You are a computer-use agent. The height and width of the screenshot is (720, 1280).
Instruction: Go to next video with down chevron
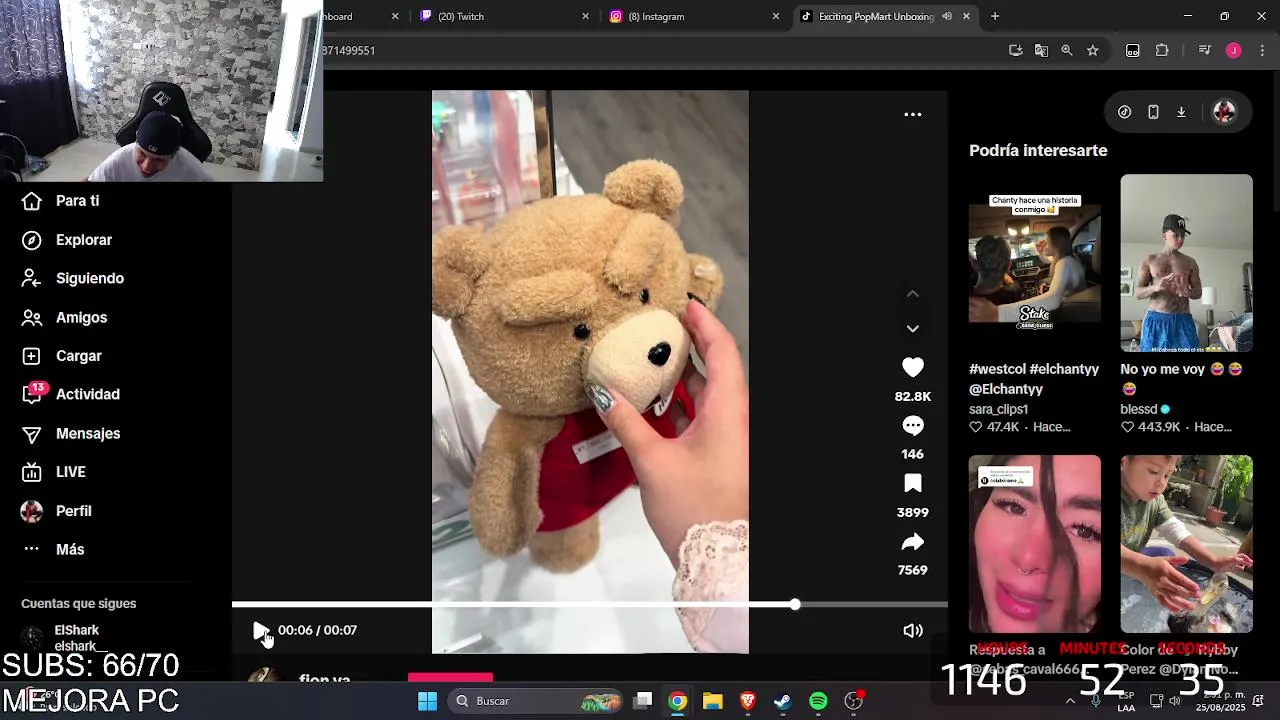[x=913, y=328]
